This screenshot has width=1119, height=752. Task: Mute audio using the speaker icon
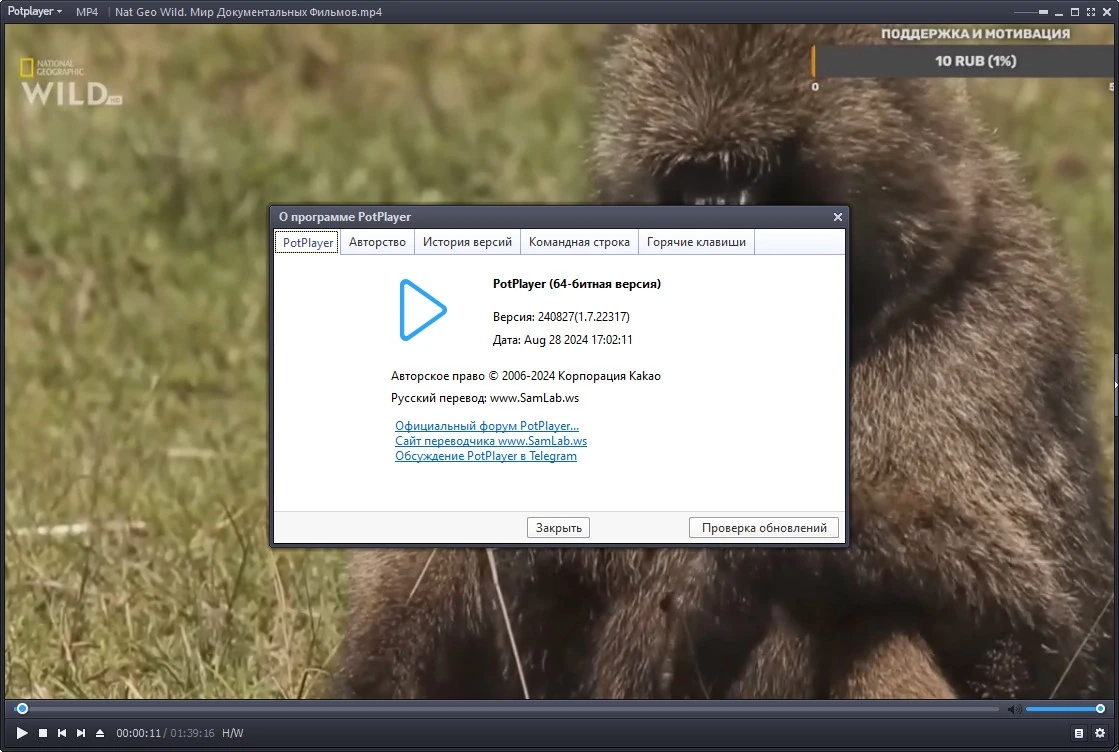[x=1013, y=708]
